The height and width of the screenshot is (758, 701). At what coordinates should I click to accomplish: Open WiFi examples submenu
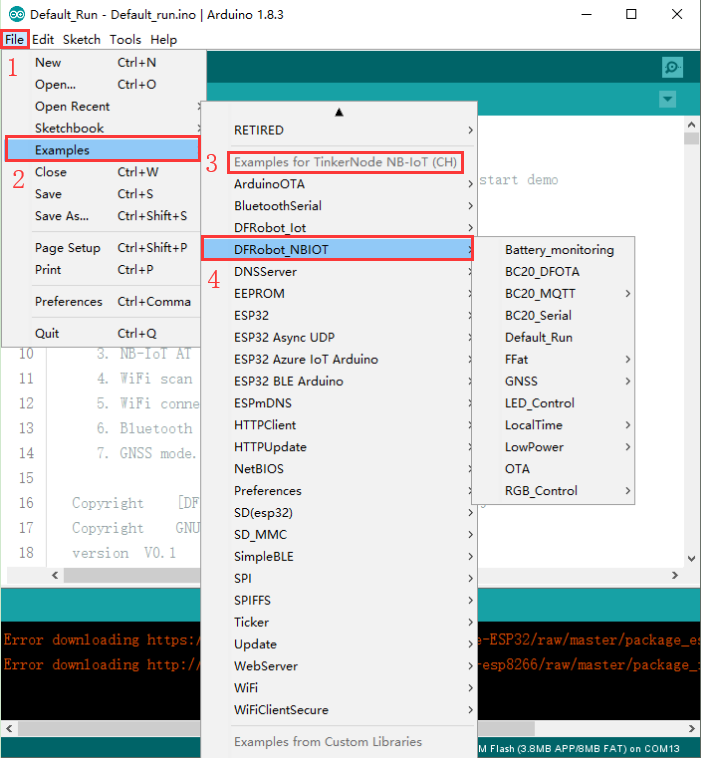pos(339,688)
